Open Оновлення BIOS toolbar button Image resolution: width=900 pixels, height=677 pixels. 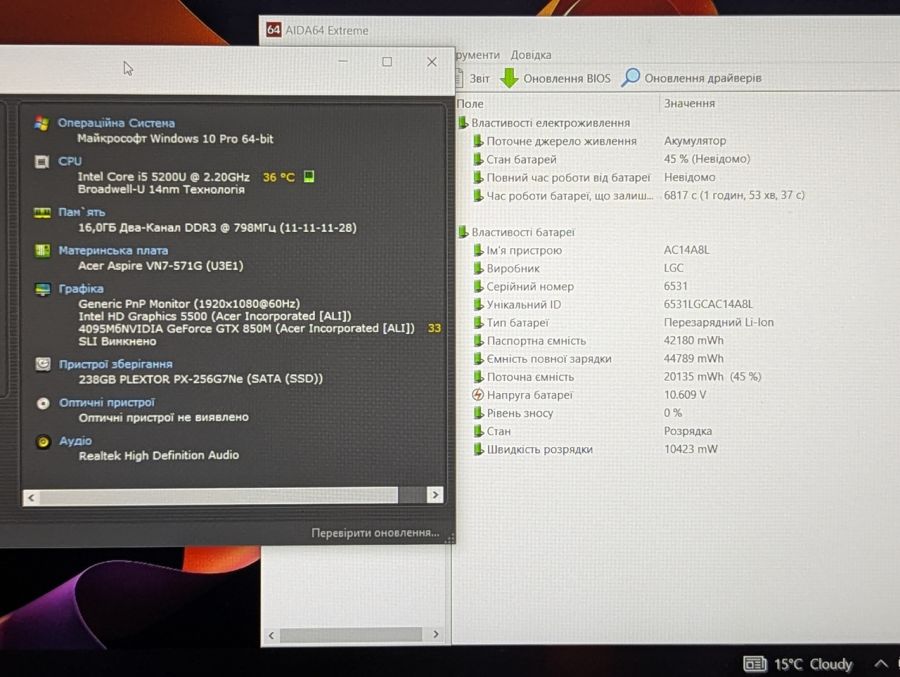(555, 78)
